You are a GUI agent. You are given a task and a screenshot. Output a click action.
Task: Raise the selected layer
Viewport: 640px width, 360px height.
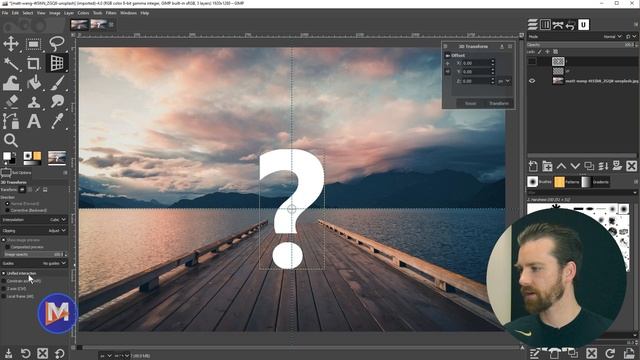[561, 166]
